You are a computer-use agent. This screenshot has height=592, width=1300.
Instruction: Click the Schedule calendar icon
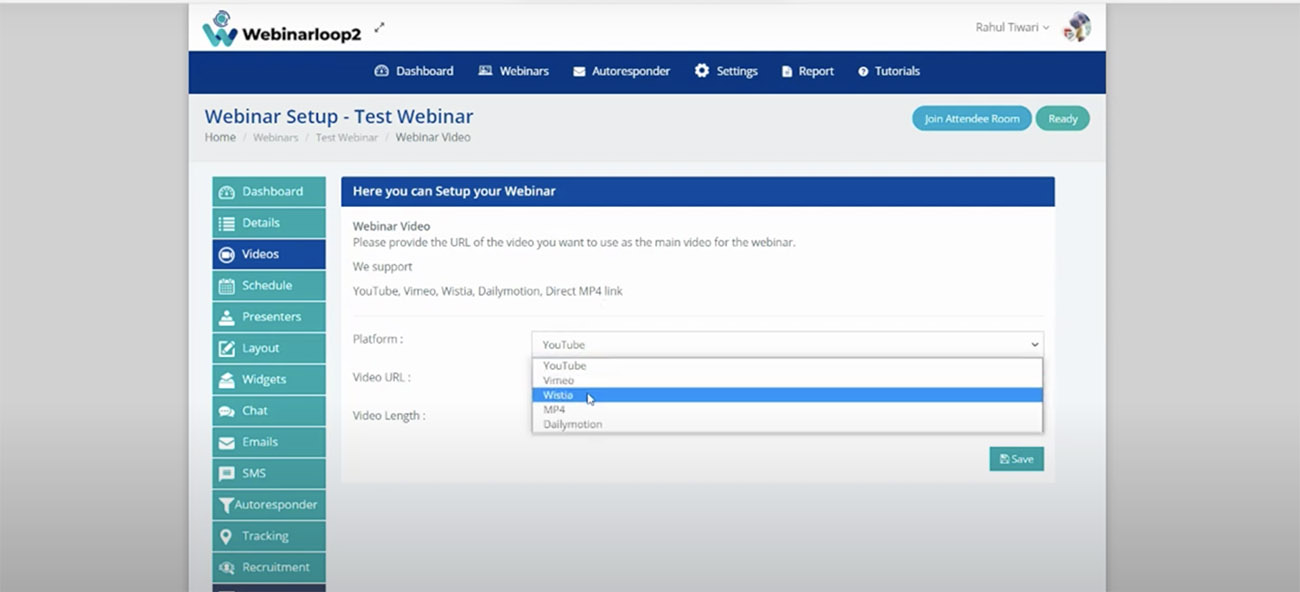pyautogui.click(x=226, y=286)
